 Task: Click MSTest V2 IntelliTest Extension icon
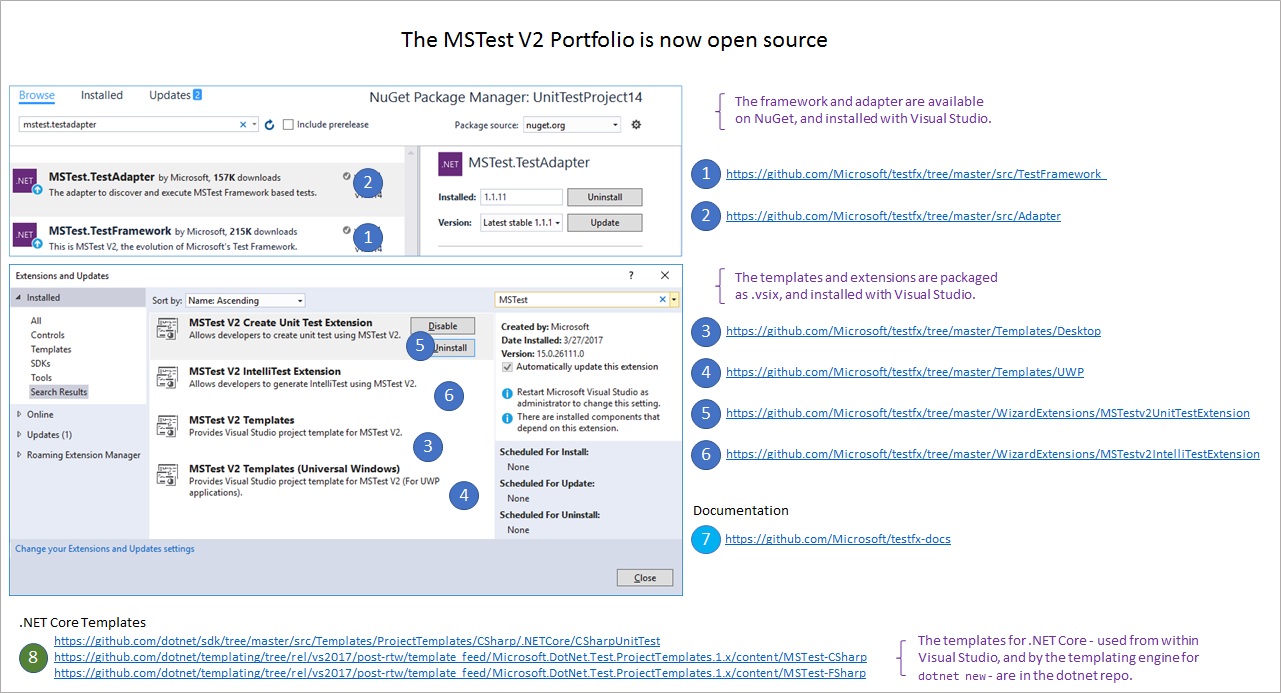168,377
